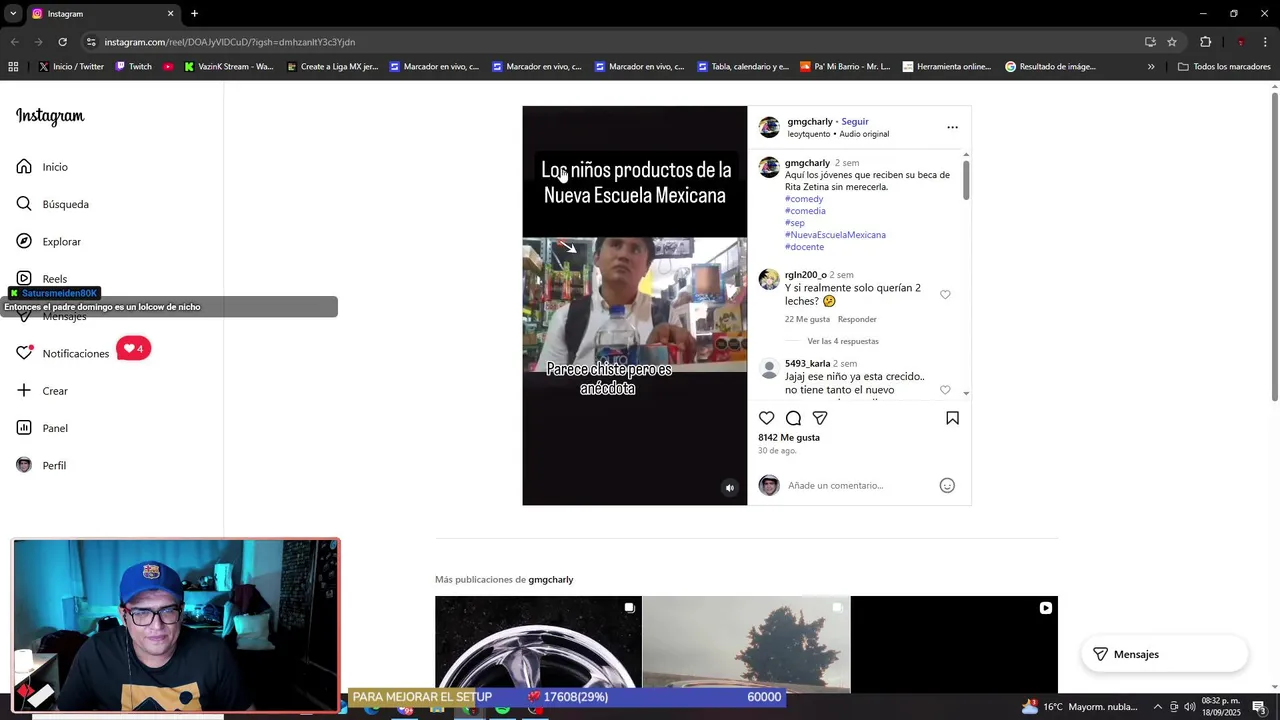Open #NuevaEscuelaMexicana hashtag
Screen dimensions: 1280x720
(835, 235)
